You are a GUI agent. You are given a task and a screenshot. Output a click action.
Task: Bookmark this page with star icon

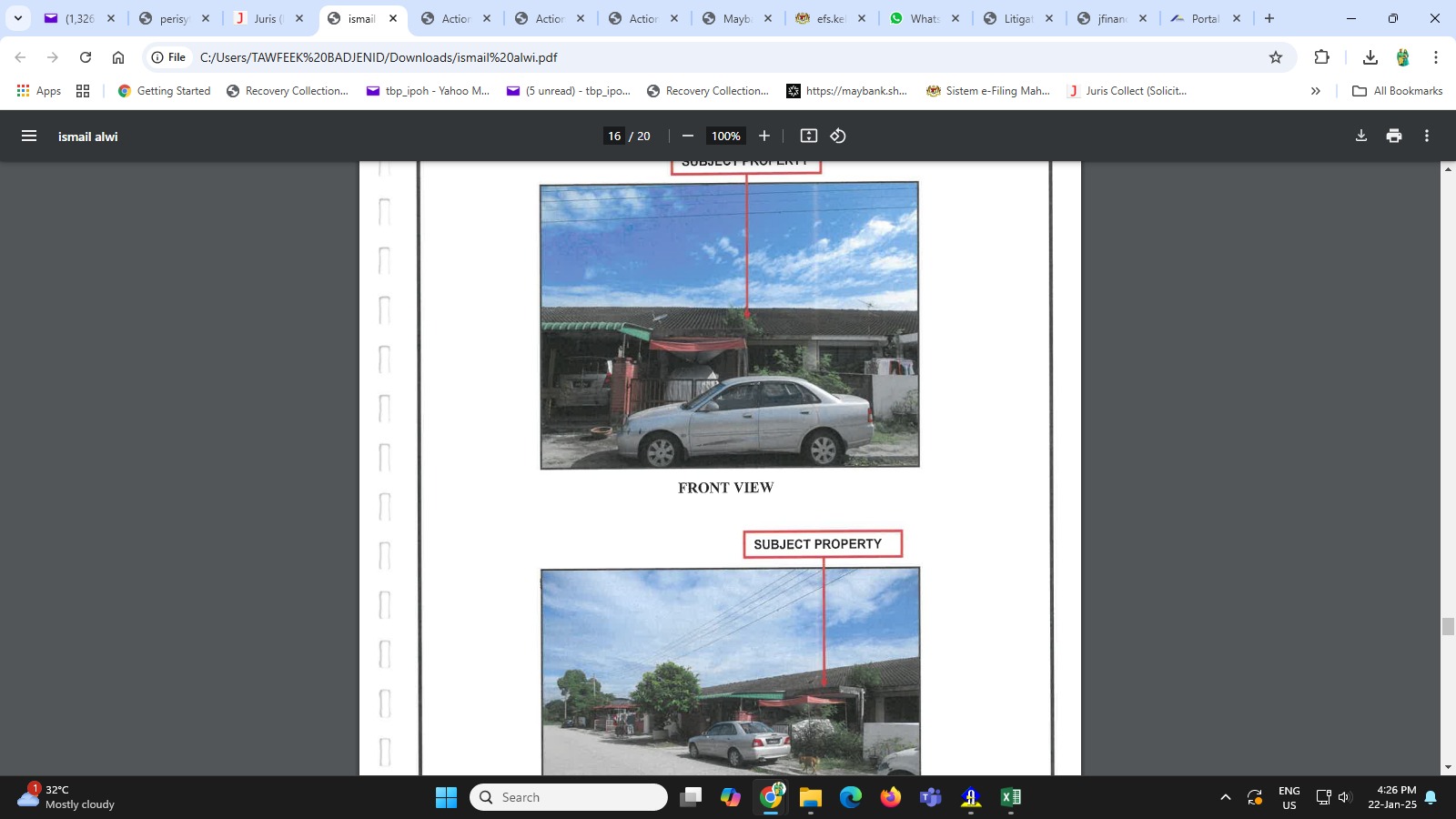[x=1276, y=57]
